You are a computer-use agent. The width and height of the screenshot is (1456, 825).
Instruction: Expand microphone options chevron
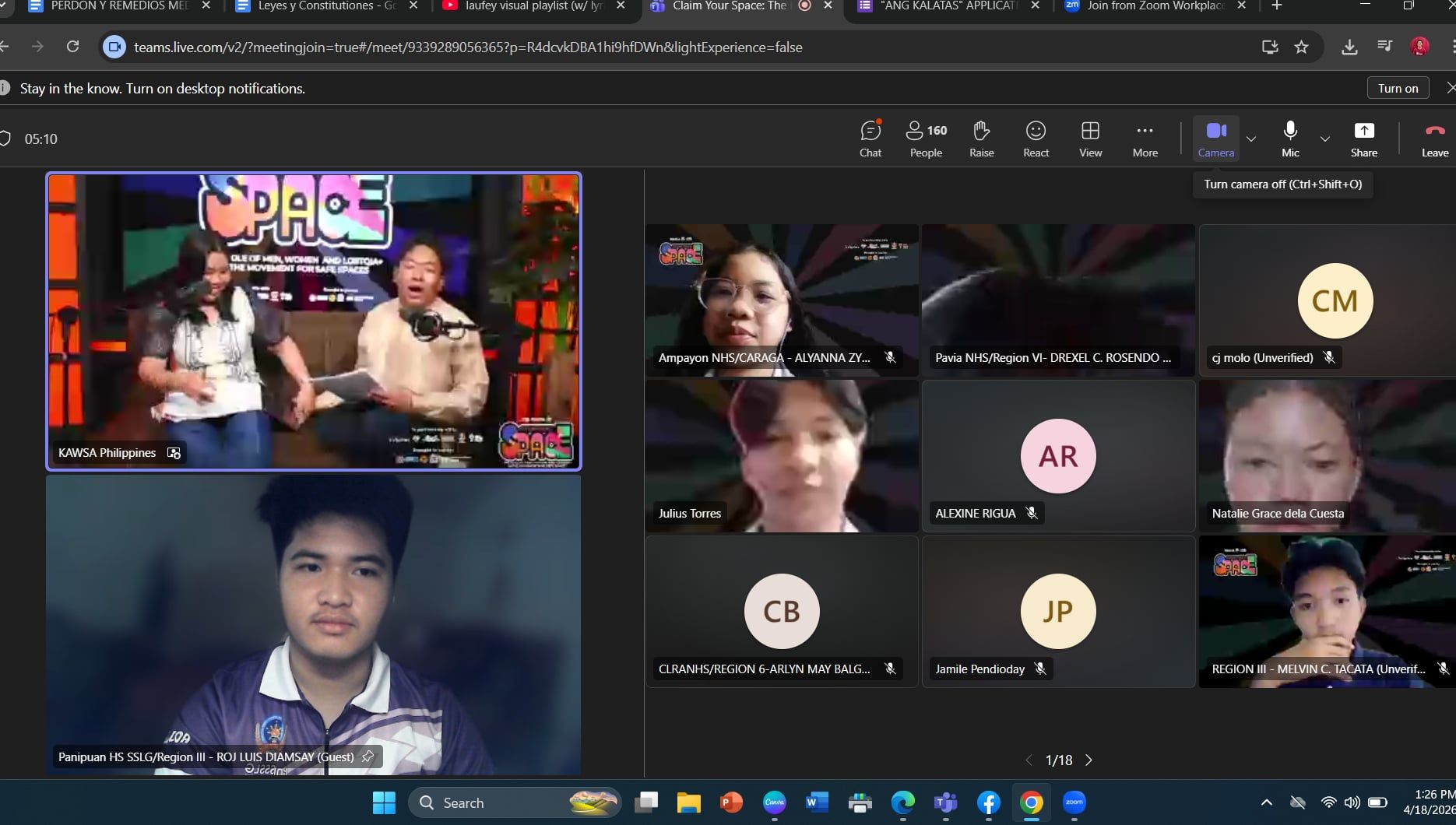(x=1324, y=139)
